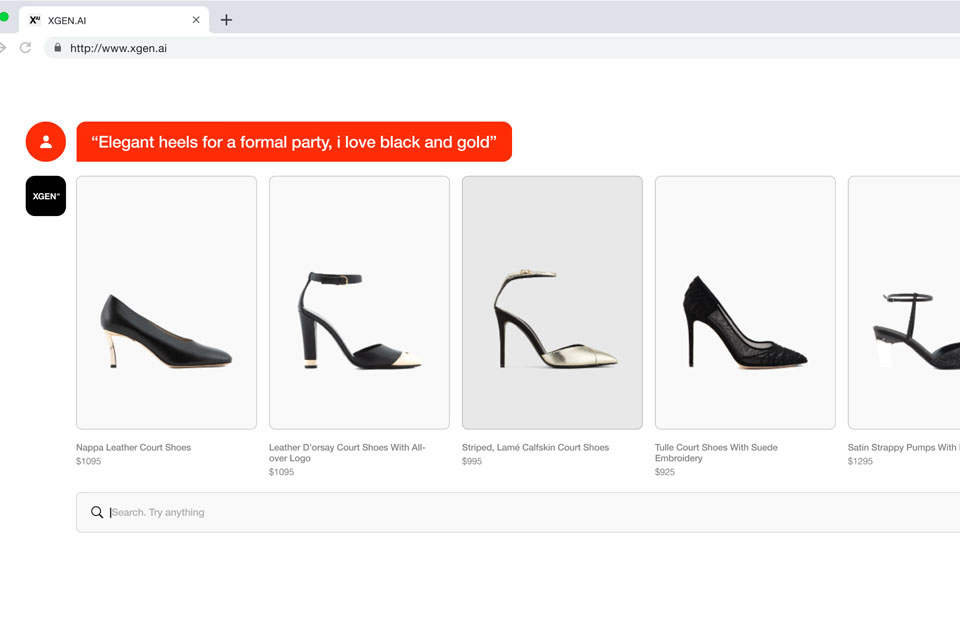Click the red query bubble about elegant heels

pyautogui.click(x=292, y=141)
